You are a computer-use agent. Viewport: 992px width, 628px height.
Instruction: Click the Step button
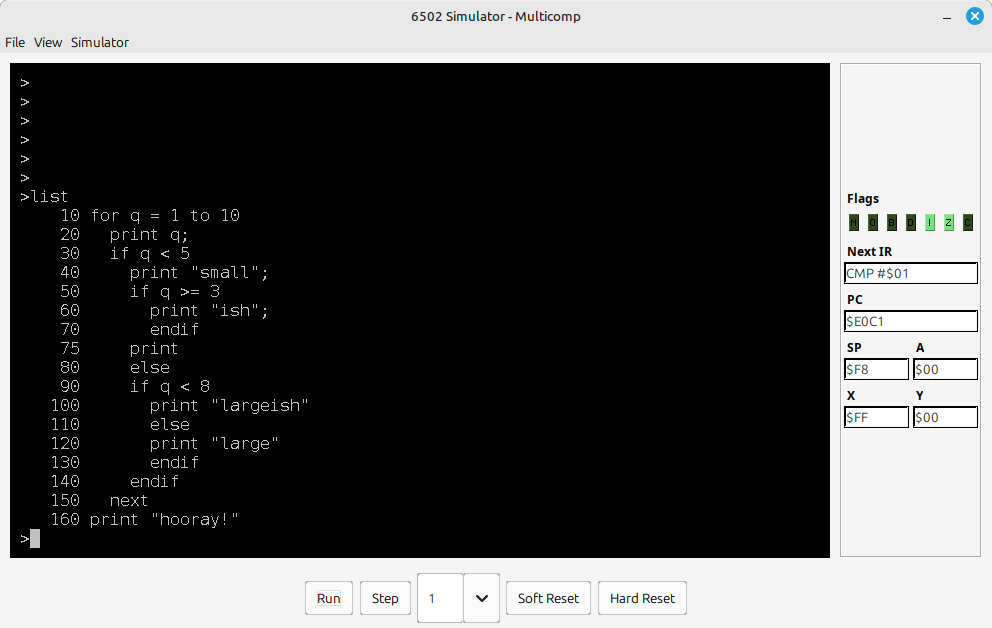click(x=385, y=598)
